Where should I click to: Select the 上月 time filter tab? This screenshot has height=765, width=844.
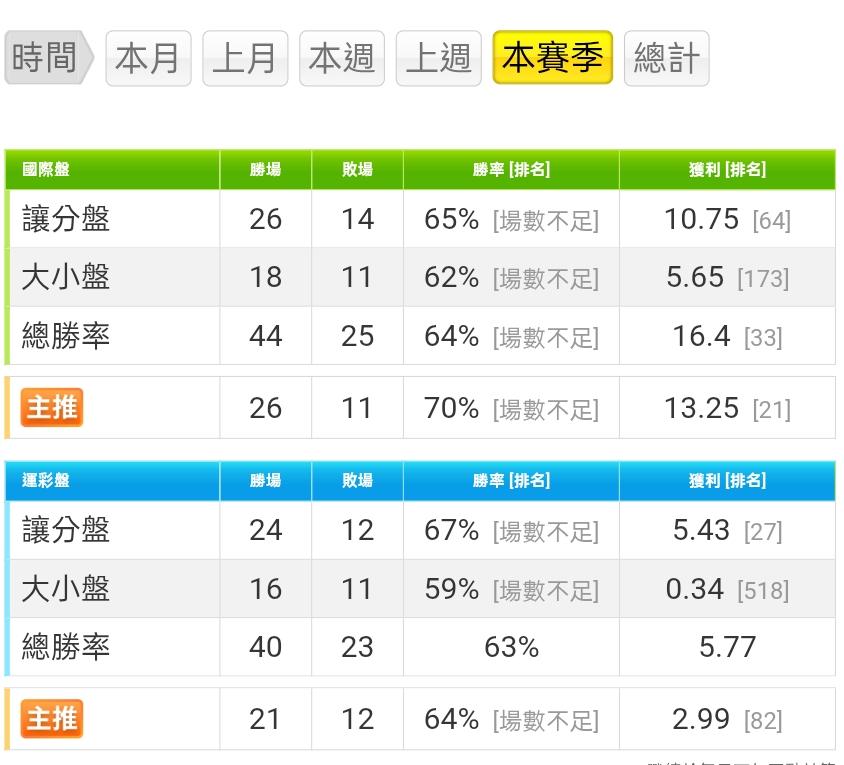(245, 58)
